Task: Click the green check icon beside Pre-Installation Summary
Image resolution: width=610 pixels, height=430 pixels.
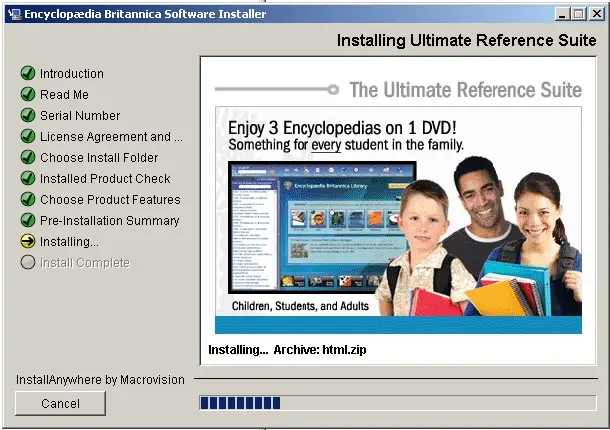Action: tap(28, 220)
